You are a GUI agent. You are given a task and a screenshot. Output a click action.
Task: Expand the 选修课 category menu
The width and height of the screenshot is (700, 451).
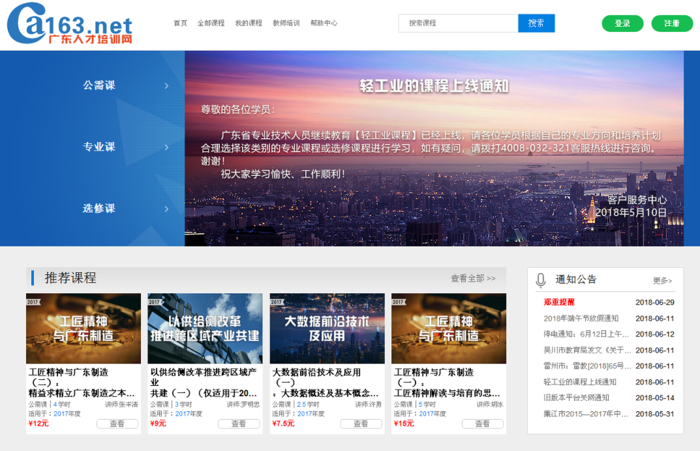coord(99,208)
